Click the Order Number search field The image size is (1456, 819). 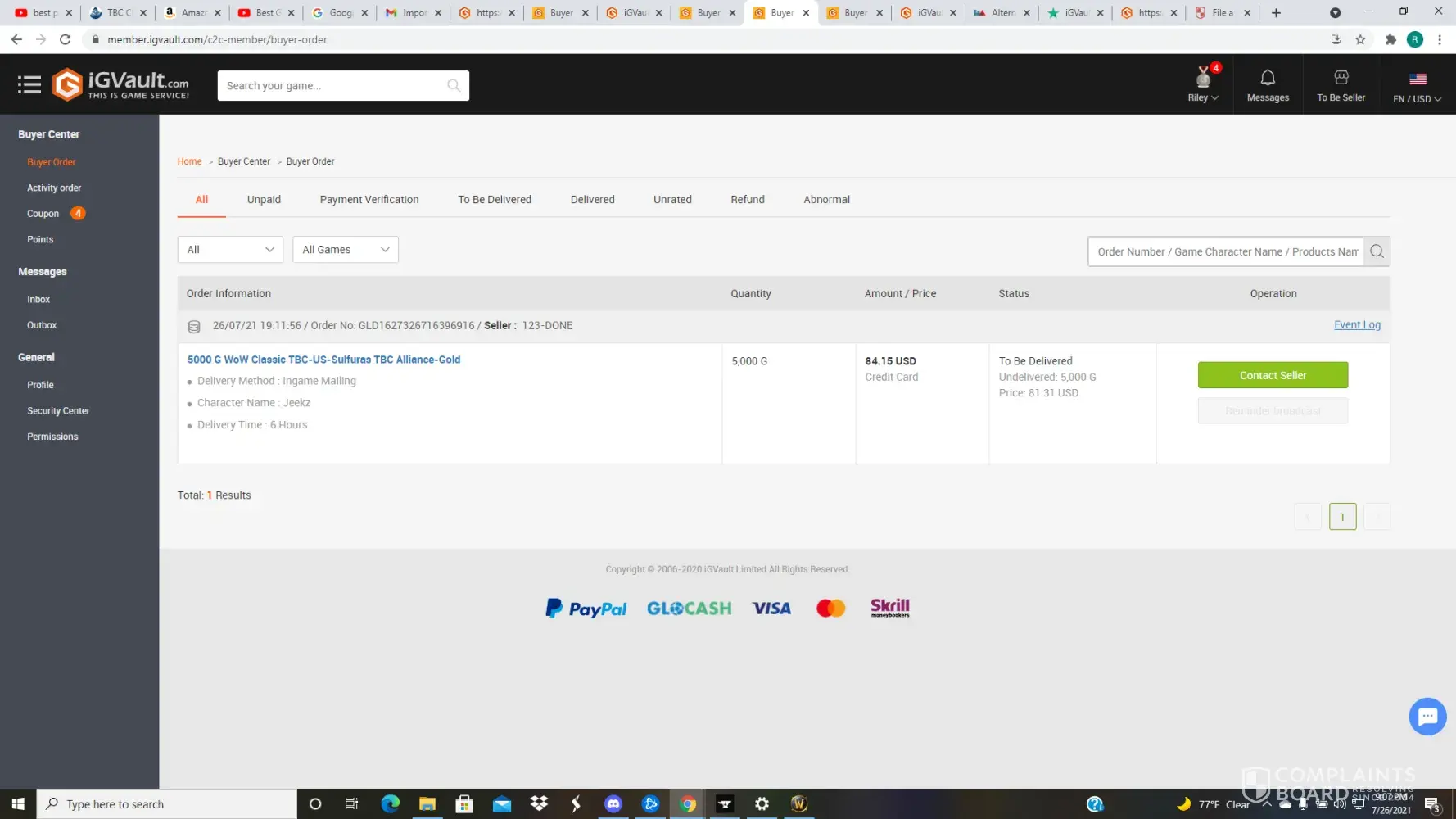[x=1226, y=251]
